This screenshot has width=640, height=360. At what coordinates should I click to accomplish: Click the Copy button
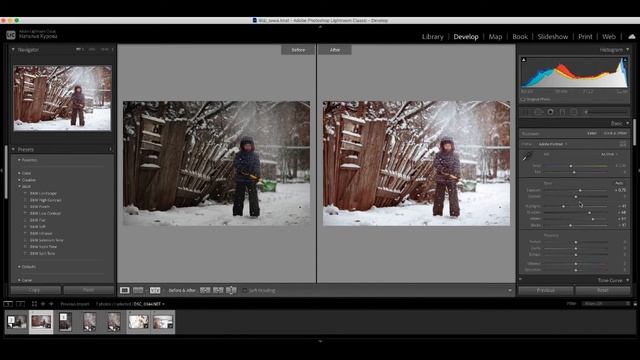(36, 290)
